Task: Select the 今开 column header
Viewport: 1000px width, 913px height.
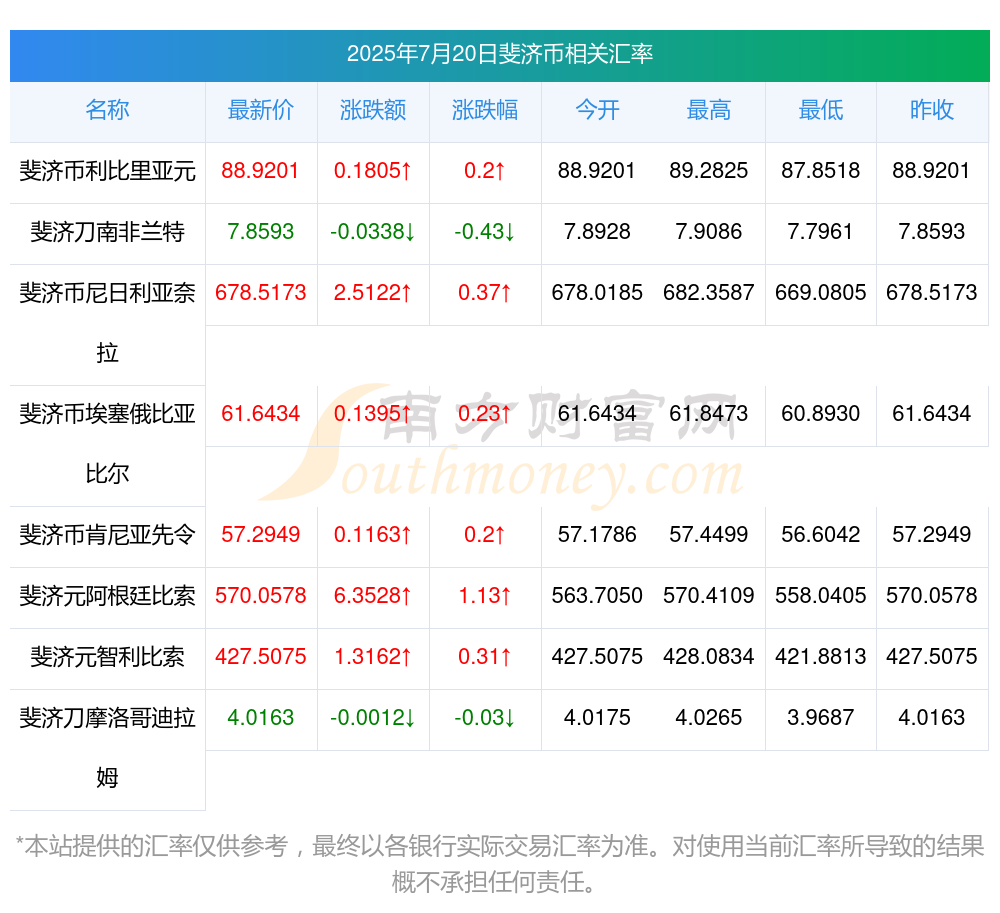Action: pos(597,110)
